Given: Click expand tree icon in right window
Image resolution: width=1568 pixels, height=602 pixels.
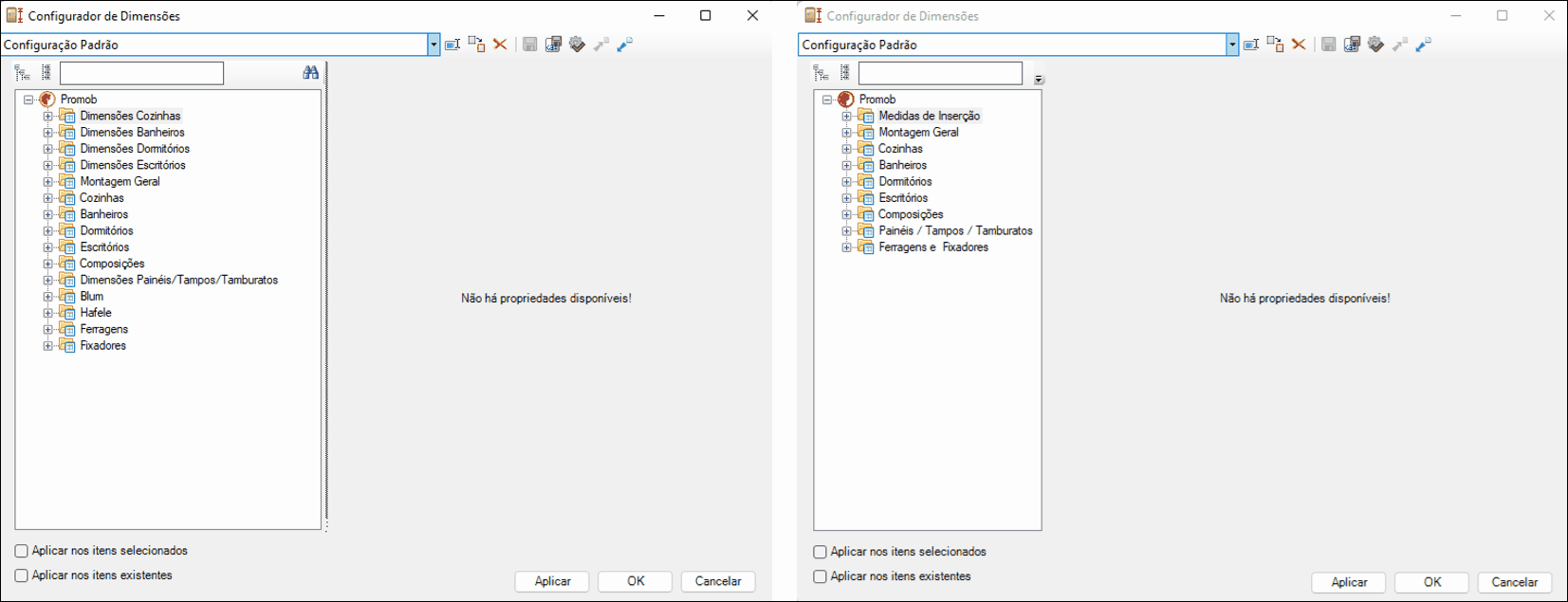Looking at the screenshot, I should pyautogui.click(x=821, y=73).
